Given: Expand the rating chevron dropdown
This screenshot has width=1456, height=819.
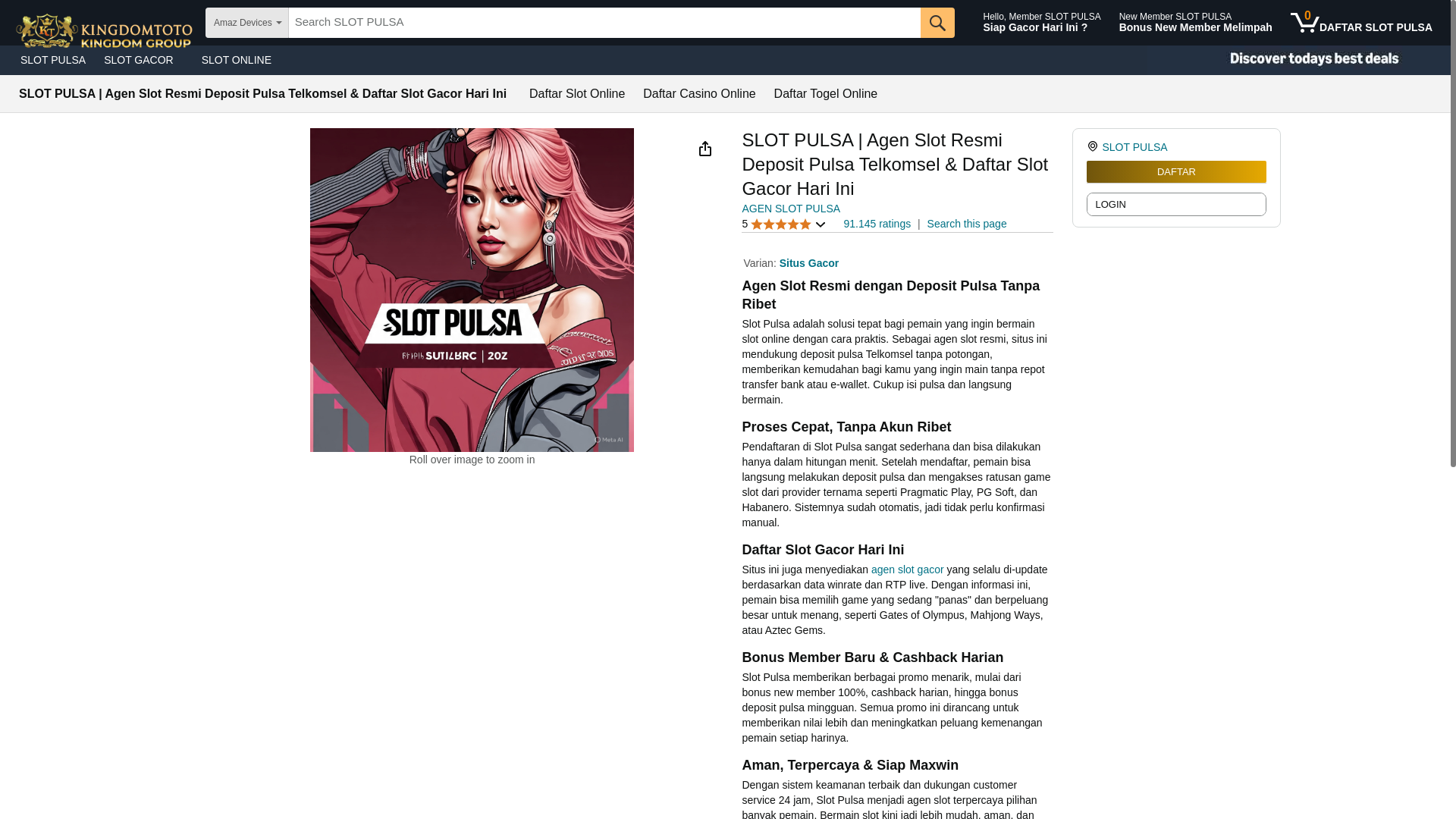Looking at the screenshot, I should 821,224.
